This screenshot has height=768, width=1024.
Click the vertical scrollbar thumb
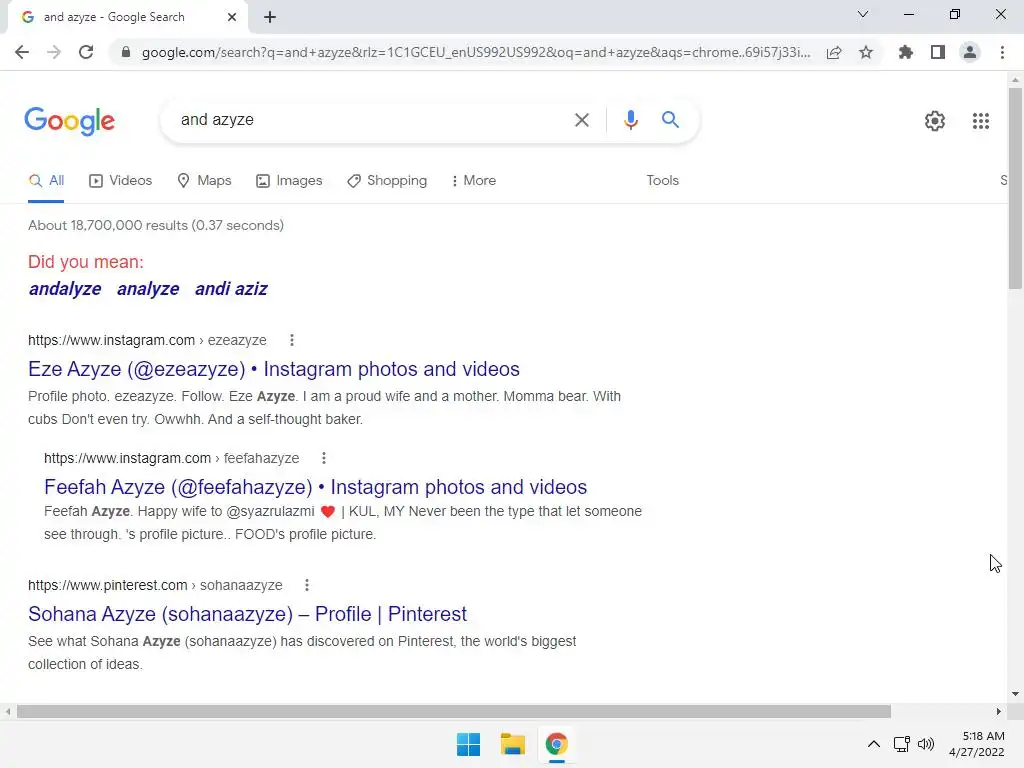tap(1015, 188)
